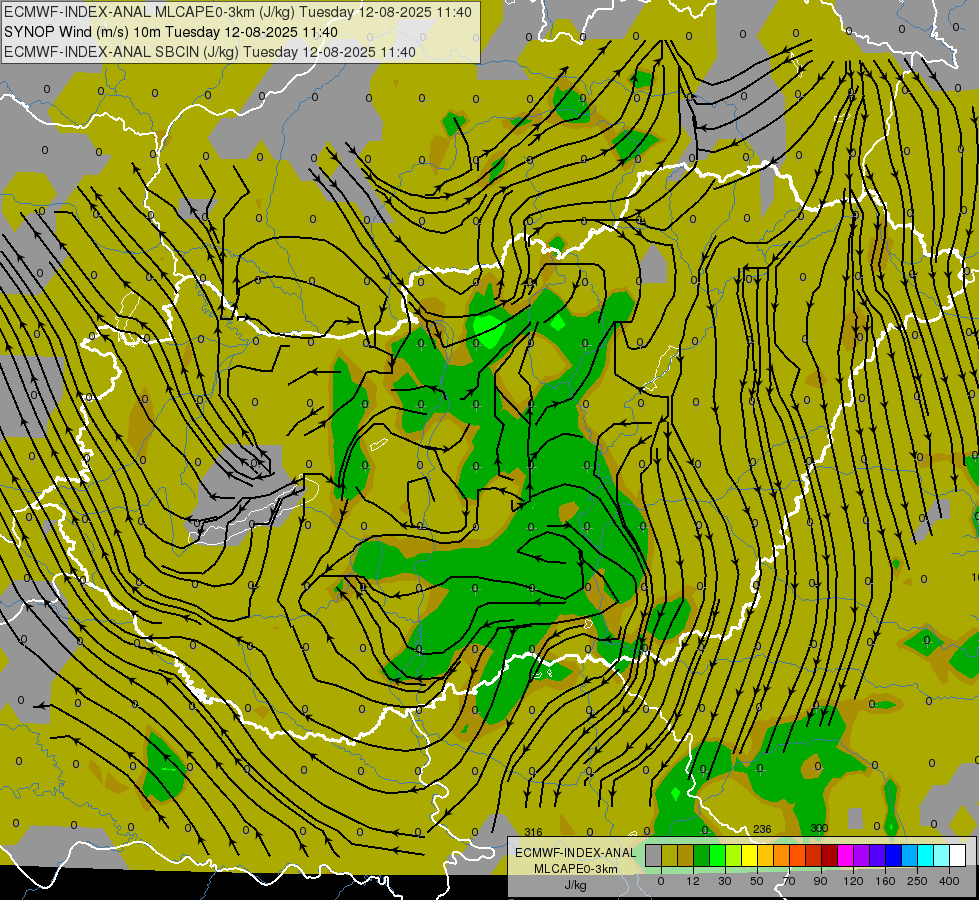Viewport: 979px width, 900px height.
Task: Click the ECMWF-INDEX-ANAL legend label
Action: point(576,853)
